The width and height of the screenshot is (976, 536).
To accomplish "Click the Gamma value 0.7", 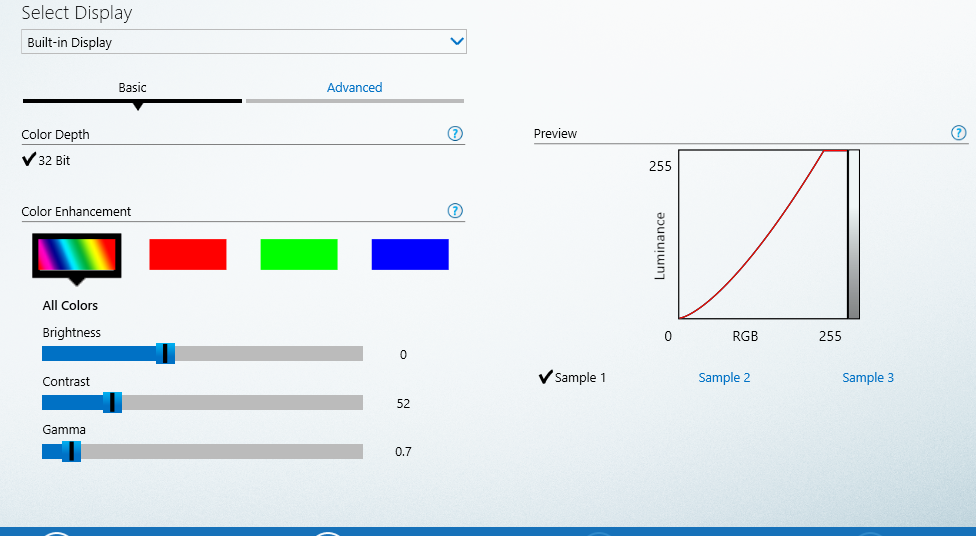I will pos(403,452).
